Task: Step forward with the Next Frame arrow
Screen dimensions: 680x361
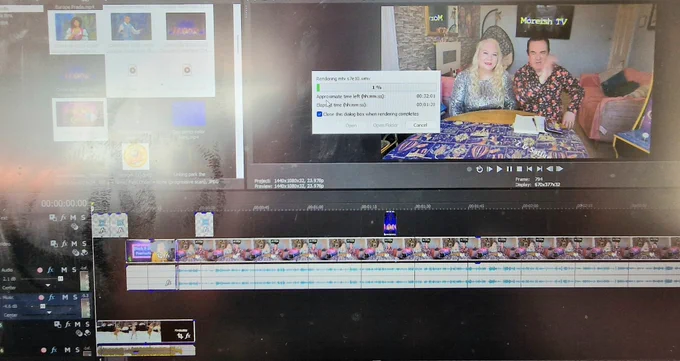Action: 559,169
